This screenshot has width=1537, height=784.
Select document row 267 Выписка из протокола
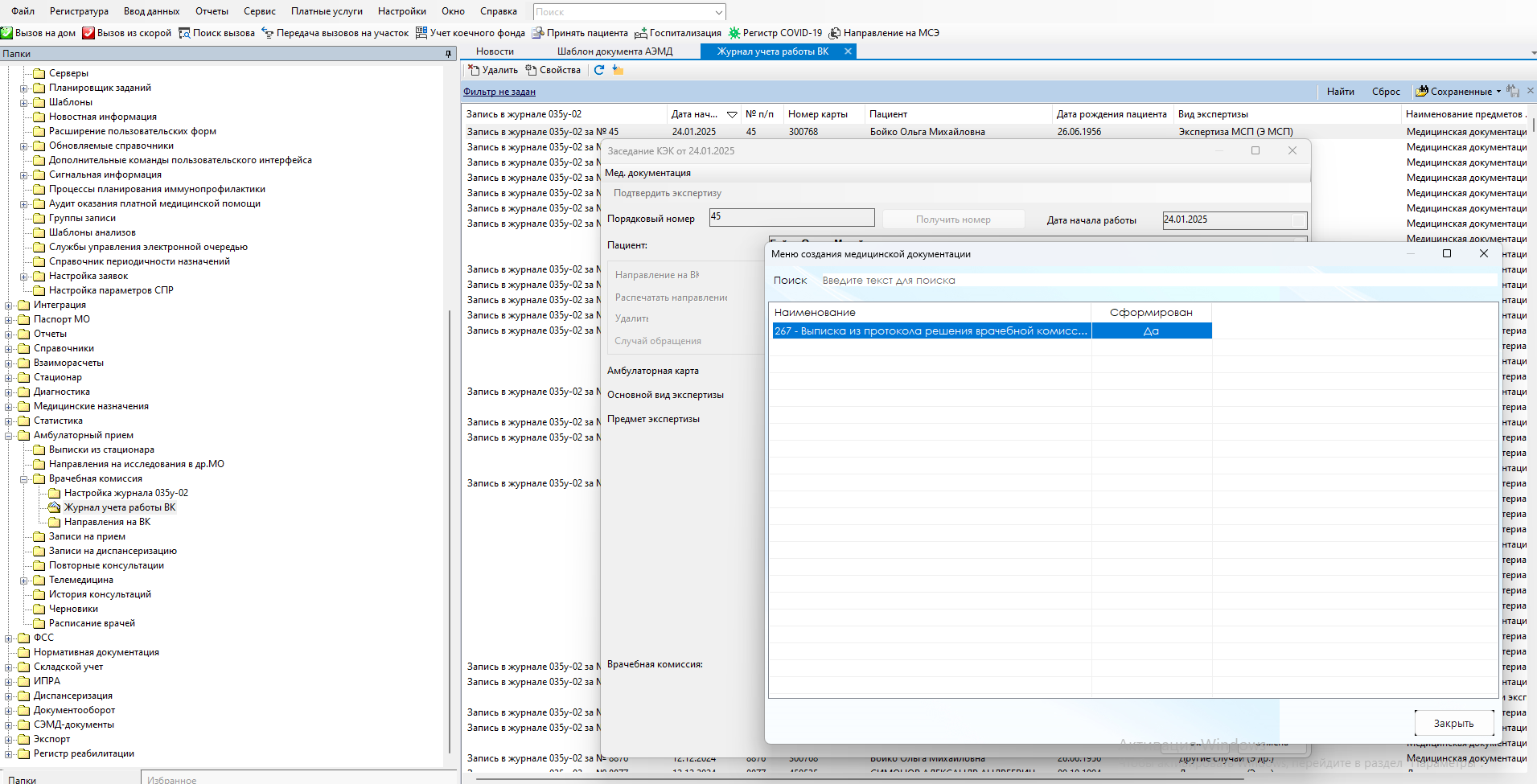tap(992, 330)
